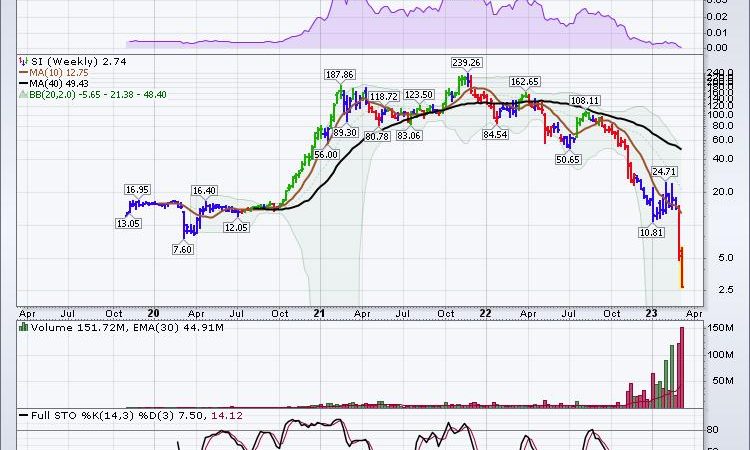
Task: Click the year 22 marker on the time axis
Action: click(485, 313)
